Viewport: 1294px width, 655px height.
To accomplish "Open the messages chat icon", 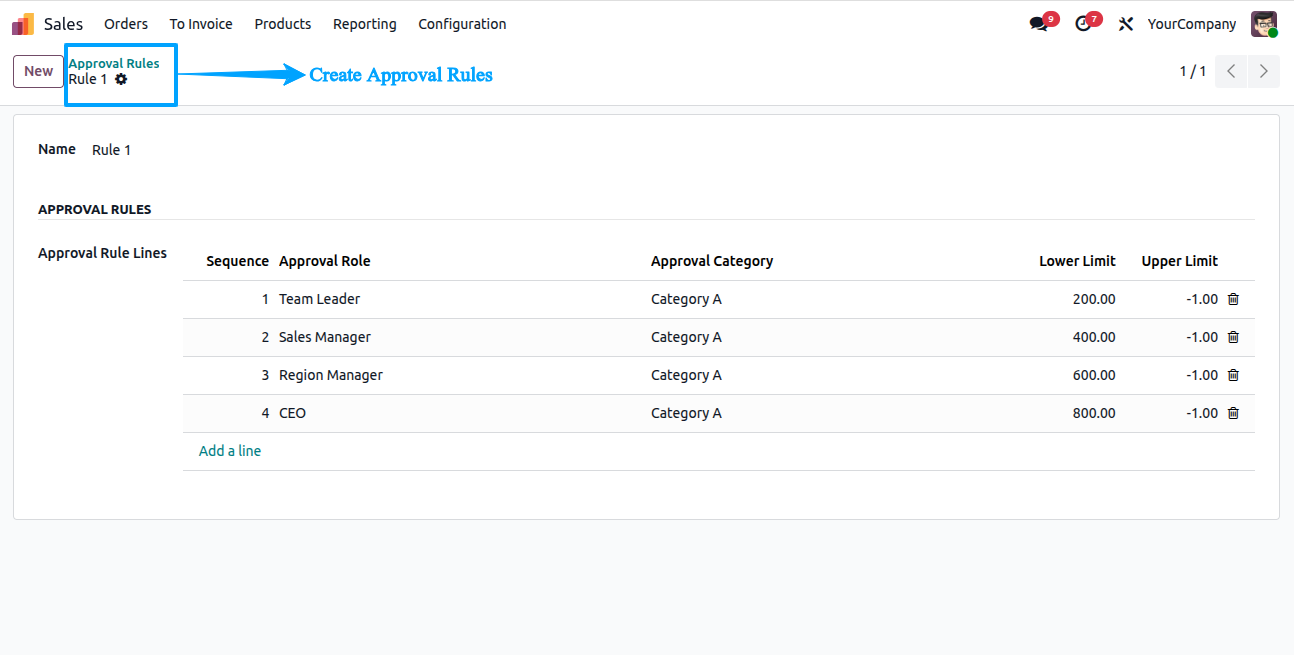I will (x=1038, y=24).
